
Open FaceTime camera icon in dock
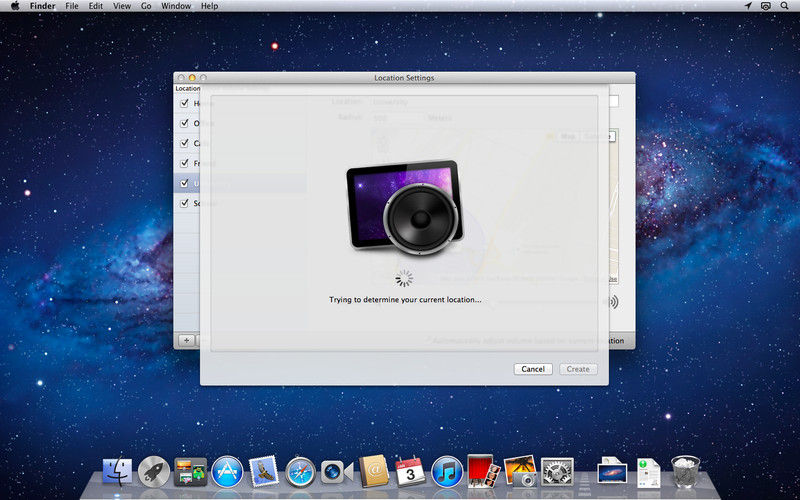click(337, 472)
